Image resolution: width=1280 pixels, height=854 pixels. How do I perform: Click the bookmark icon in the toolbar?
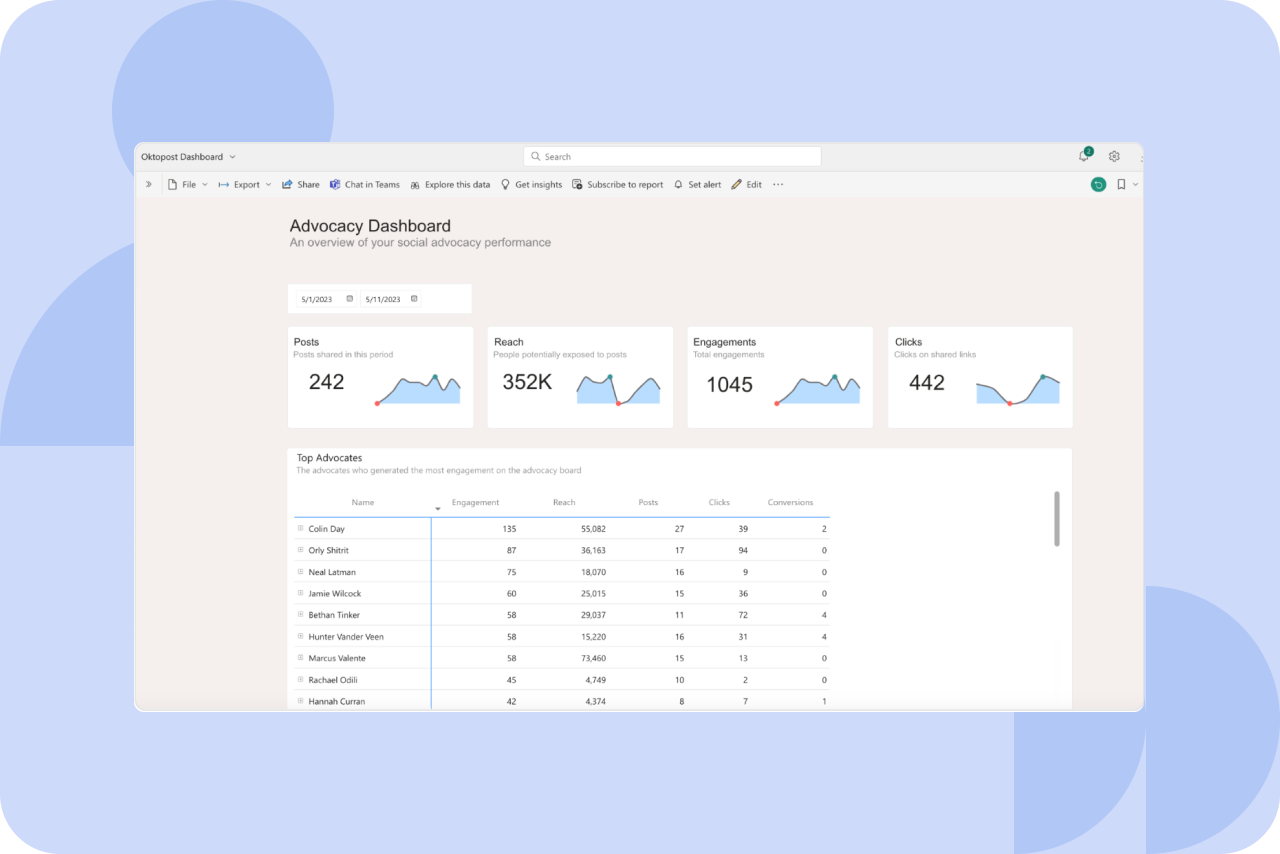coord(1121,185)
